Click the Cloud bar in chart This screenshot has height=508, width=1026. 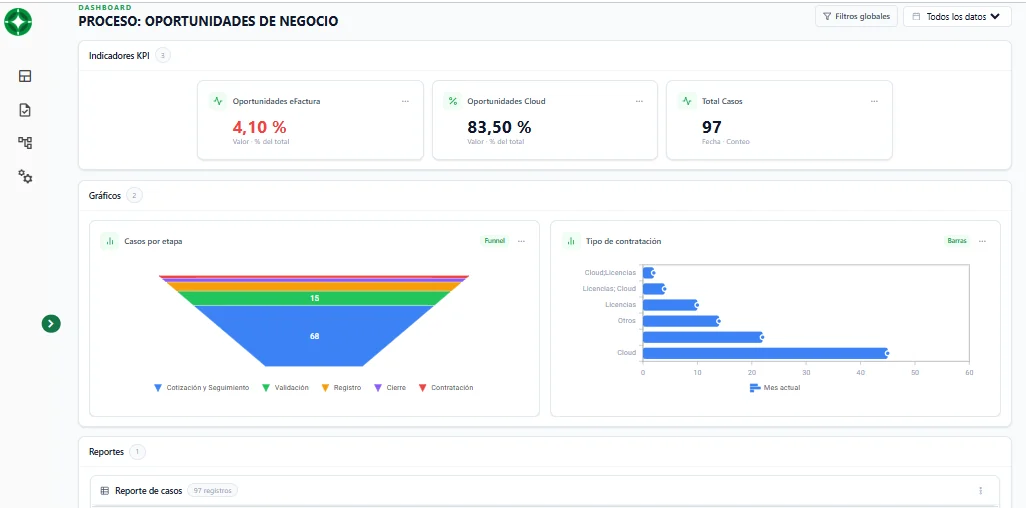[764, 354]
